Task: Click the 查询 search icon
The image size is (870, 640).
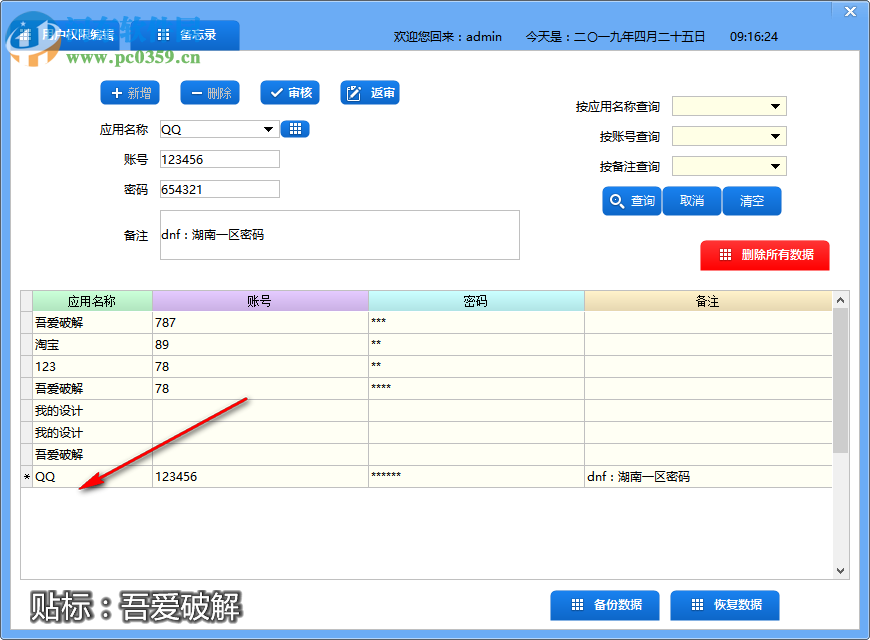Action: [x=631, y=200]
